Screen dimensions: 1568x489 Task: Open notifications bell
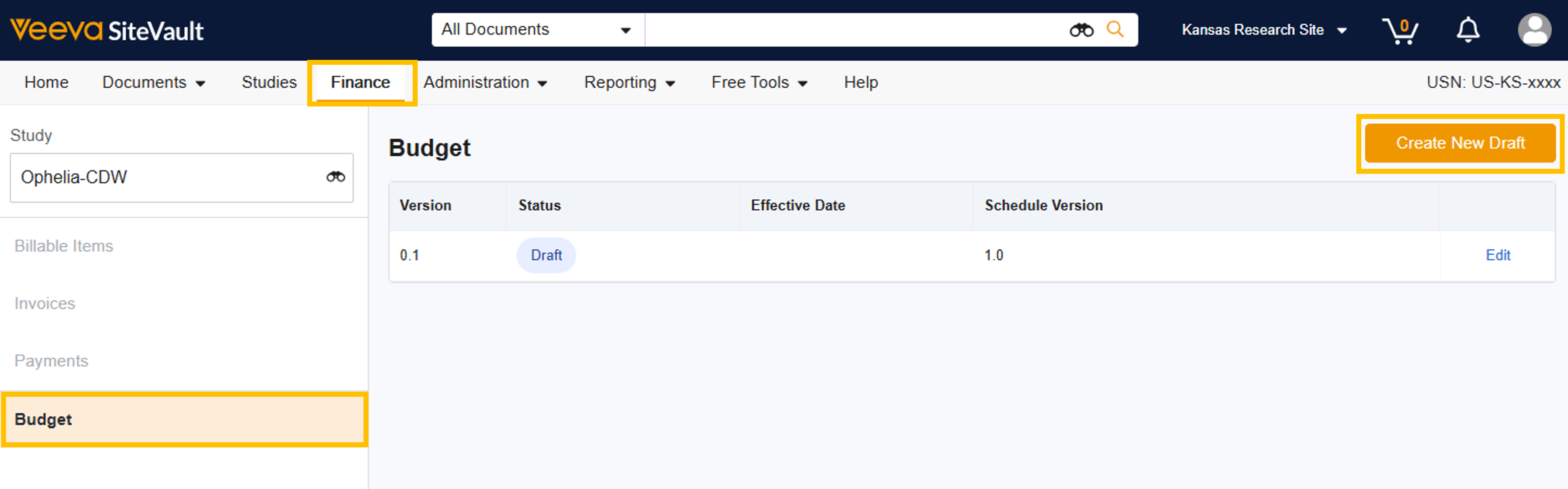click(1468, 30)
